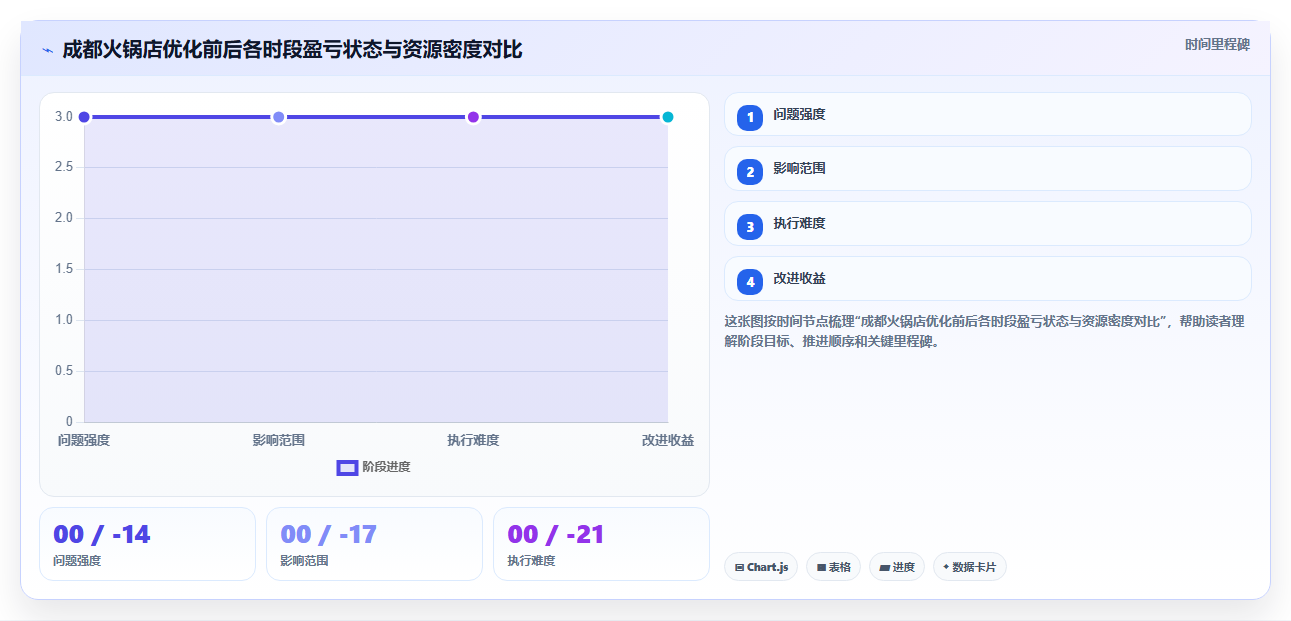
Task: Select the 问题强度 chart data point
Action: point(84,117)
